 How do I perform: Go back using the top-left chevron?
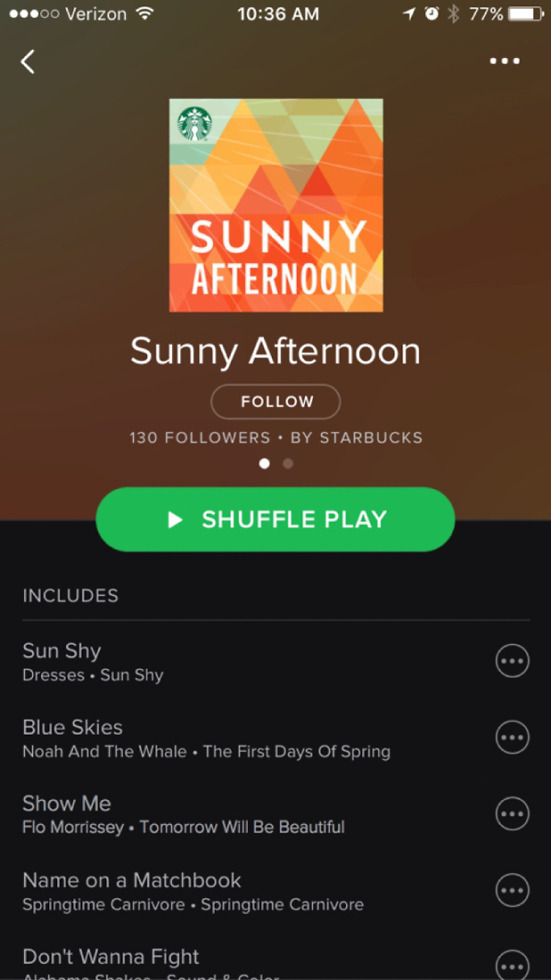27,61
